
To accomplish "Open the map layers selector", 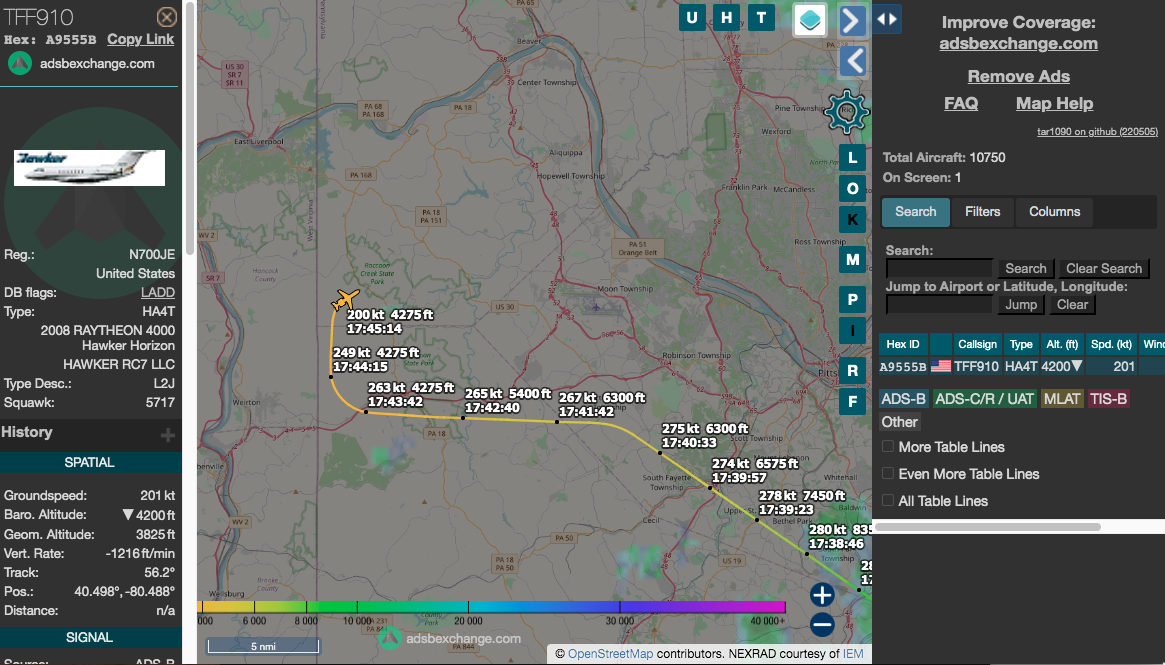I will click(x=810, y=19).
